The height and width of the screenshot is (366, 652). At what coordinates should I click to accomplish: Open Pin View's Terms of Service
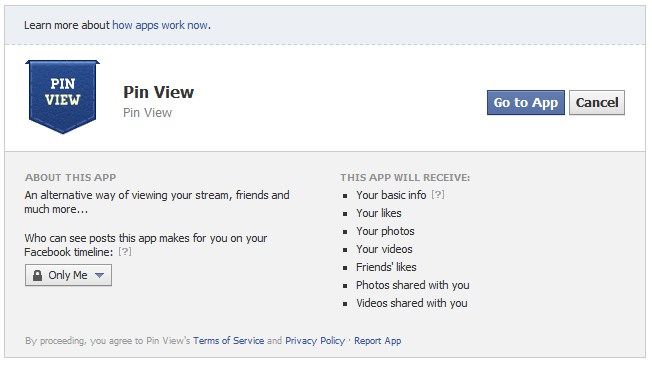(229, 341)
